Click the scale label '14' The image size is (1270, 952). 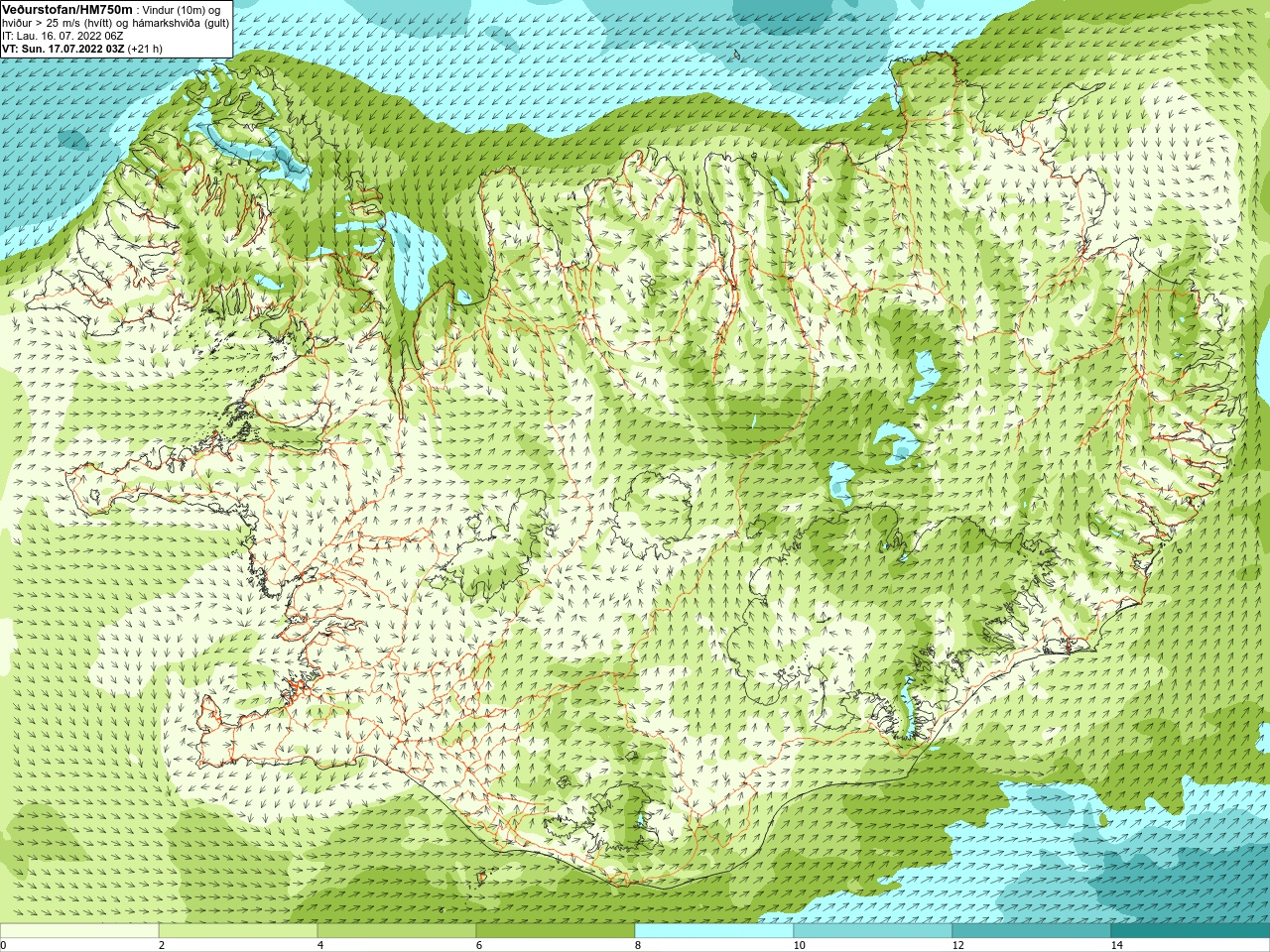point(1116,945)
